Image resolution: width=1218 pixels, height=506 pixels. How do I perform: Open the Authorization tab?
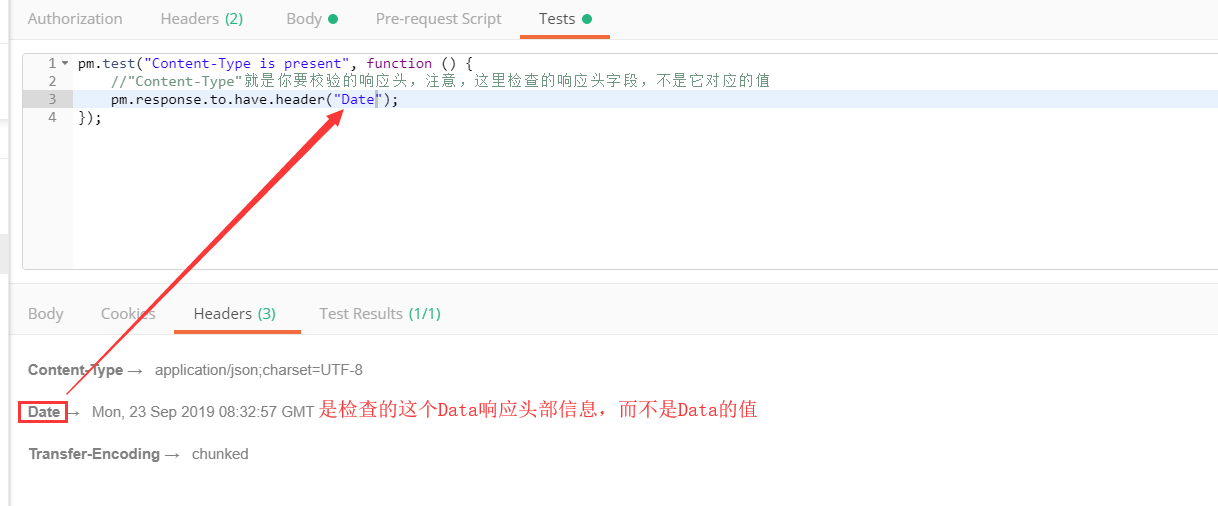click(x=75, y=19)
